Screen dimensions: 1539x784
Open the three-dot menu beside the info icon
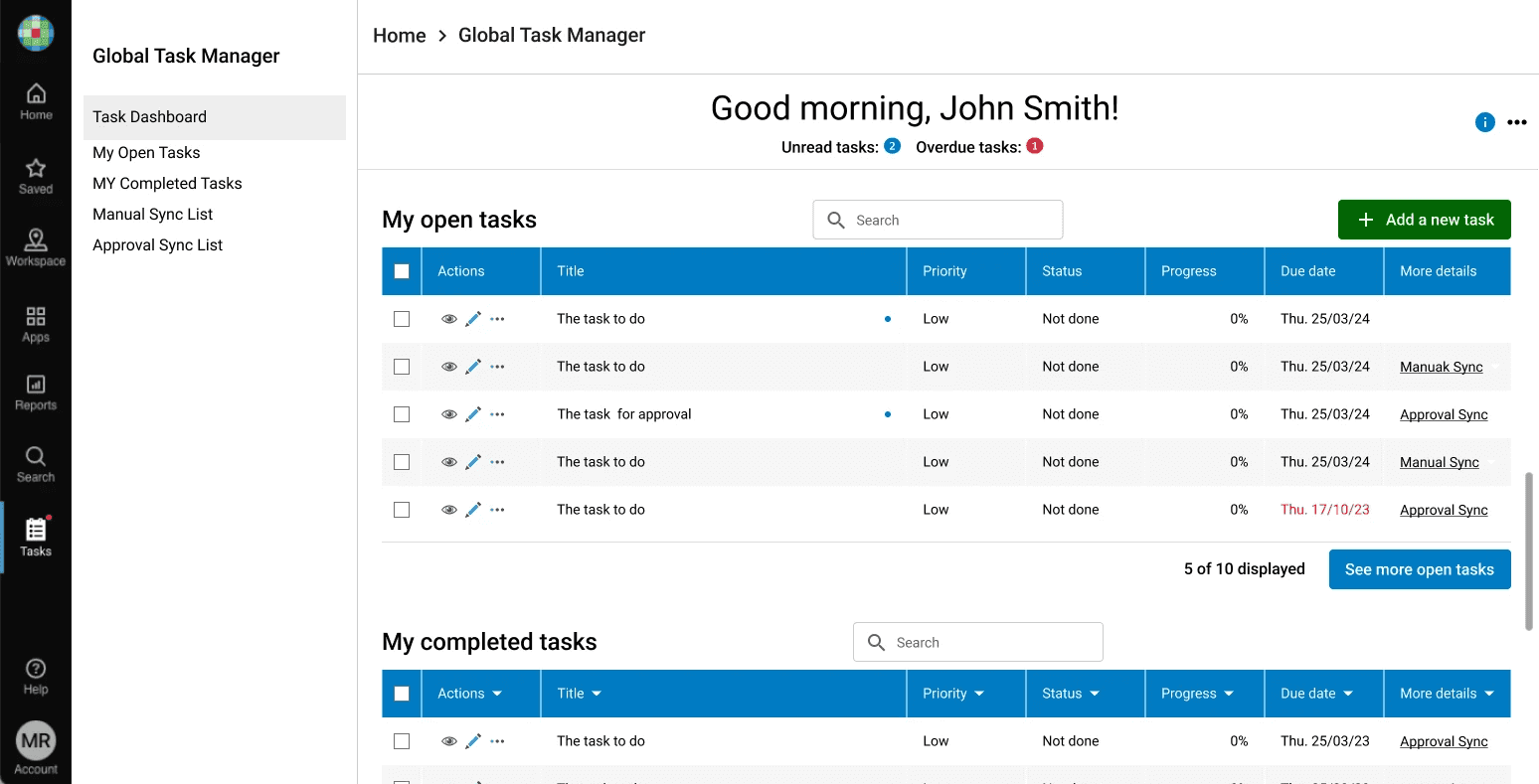coord(1517,122)
